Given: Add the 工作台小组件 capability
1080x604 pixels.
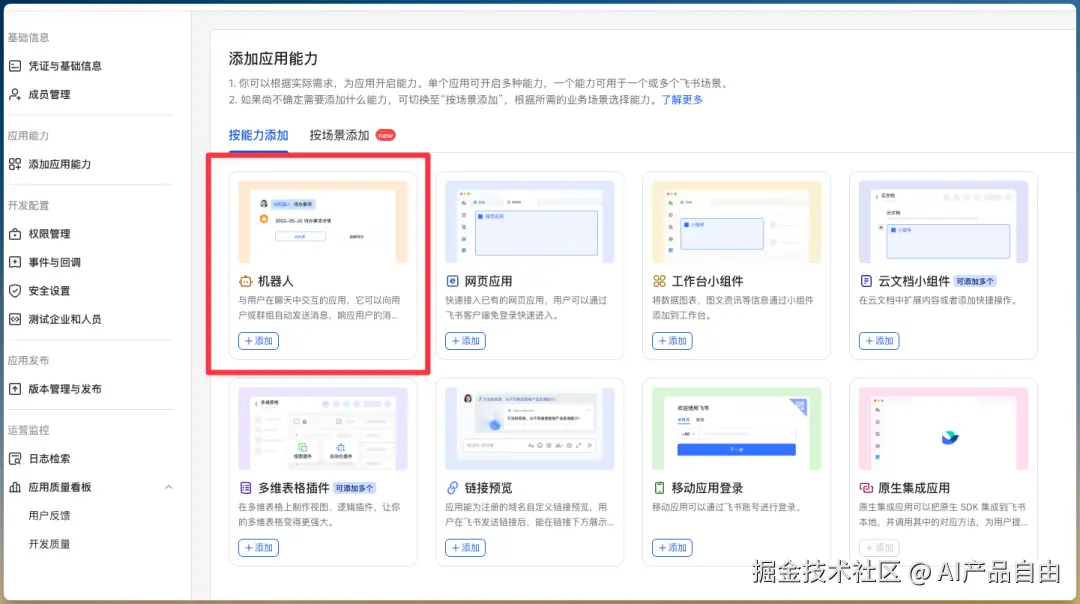Looking at the screenshot, I should pyautogui.click(x=672, y=340).
